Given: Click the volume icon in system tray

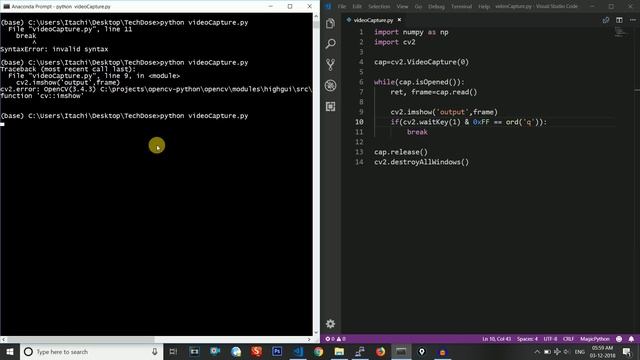Looking at the screenshot, I should [567, 352].
